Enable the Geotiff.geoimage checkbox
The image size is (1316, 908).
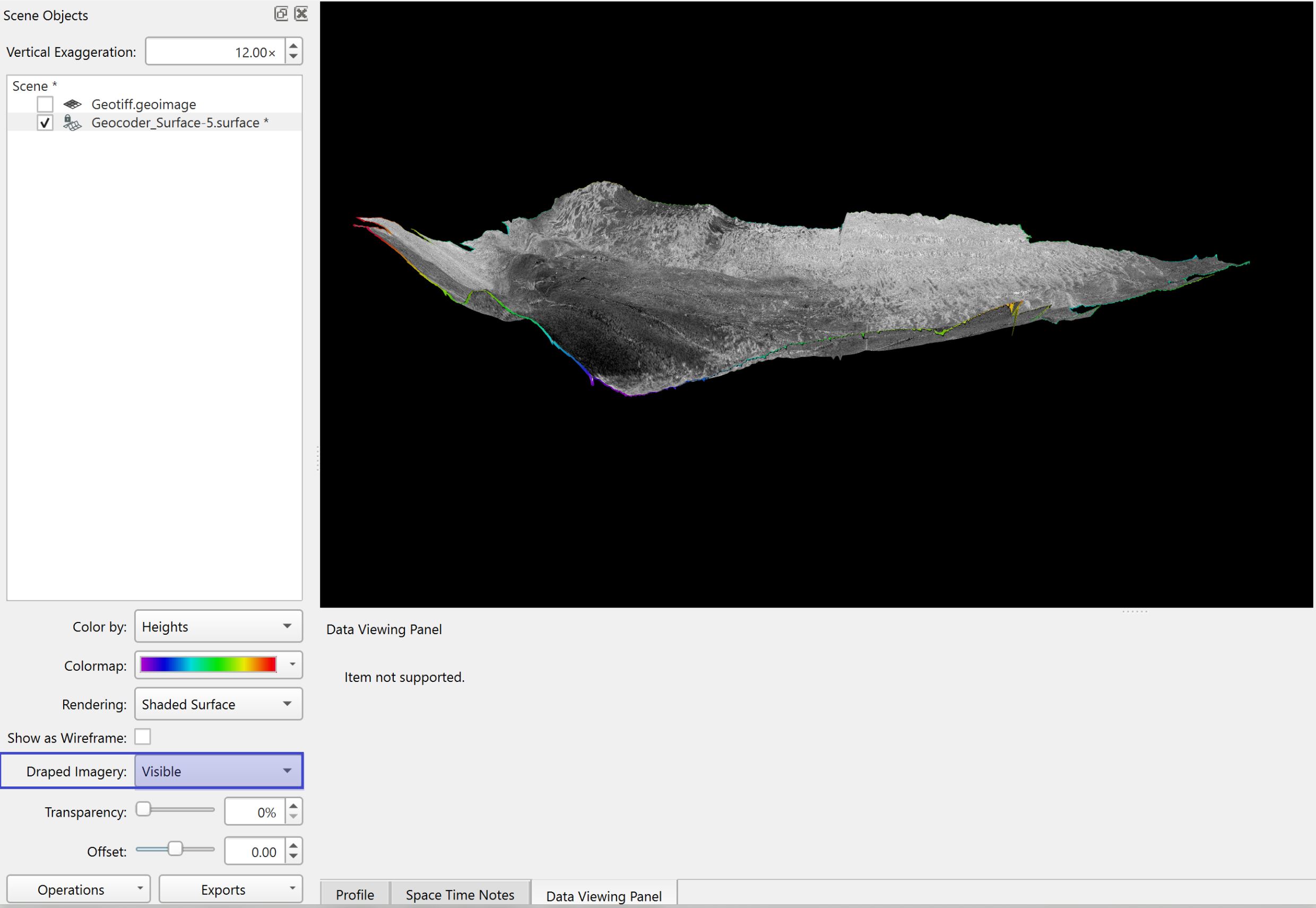click(x=45, y=104)
